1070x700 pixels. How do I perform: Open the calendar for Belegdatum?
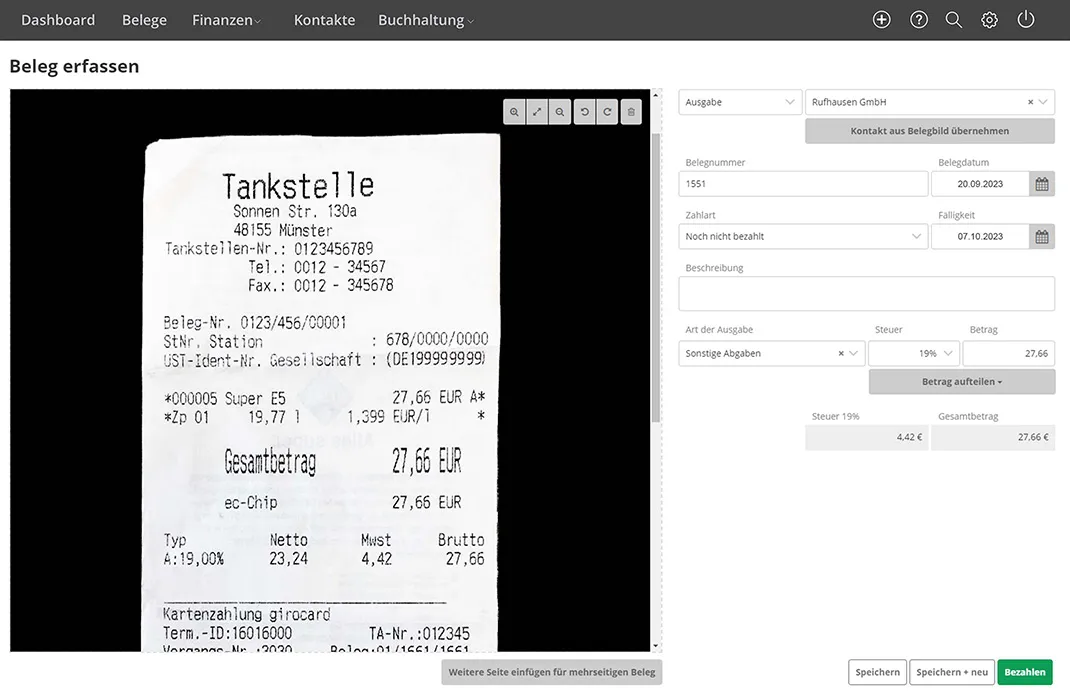(1042, 184)
